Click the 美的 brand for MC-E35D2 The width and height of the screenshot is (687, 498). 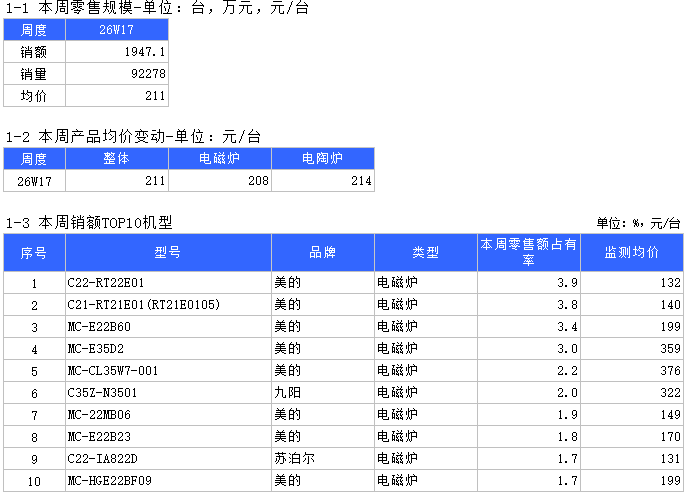point(287,349)
